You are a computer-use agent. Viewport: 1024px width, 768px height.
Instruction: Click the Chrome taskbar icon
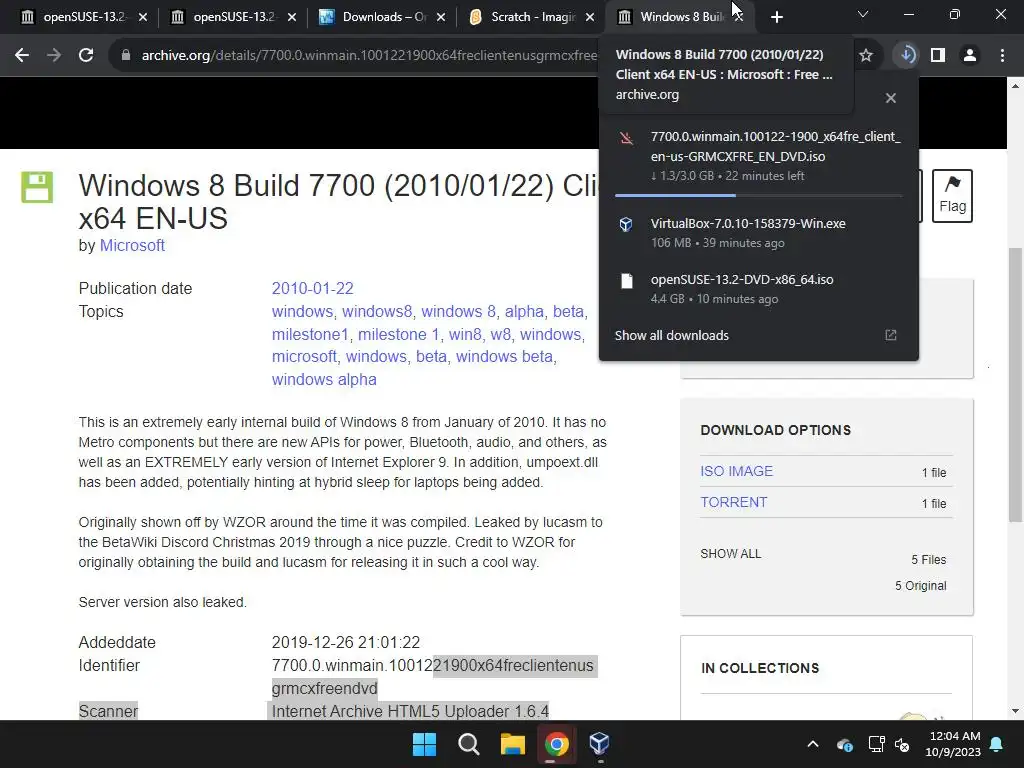556,744
